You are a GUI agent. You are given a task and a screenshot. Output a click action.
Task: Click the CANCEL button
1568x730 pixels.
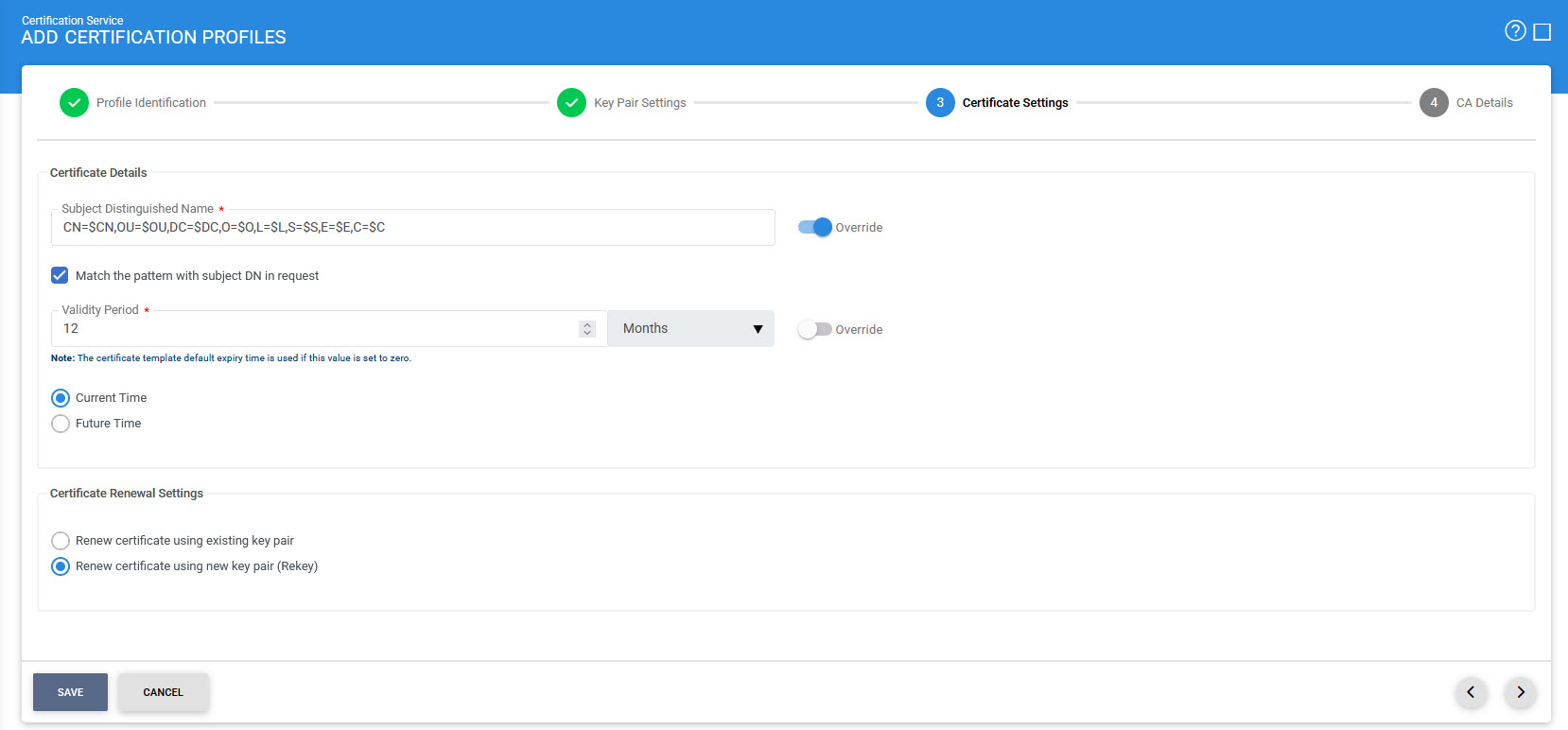(163, 692)
